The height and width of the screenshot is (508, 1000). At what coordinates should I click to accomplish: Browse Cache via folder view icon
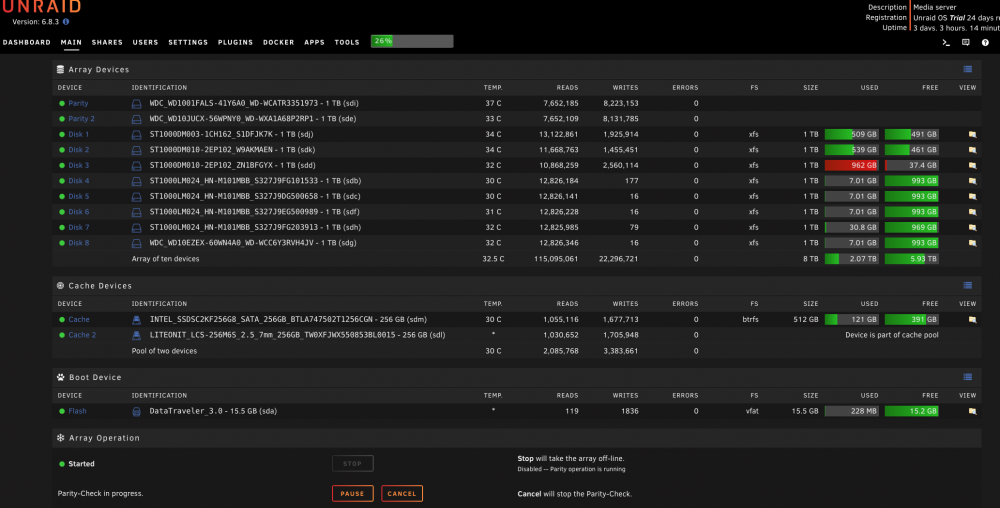point(972,319)
